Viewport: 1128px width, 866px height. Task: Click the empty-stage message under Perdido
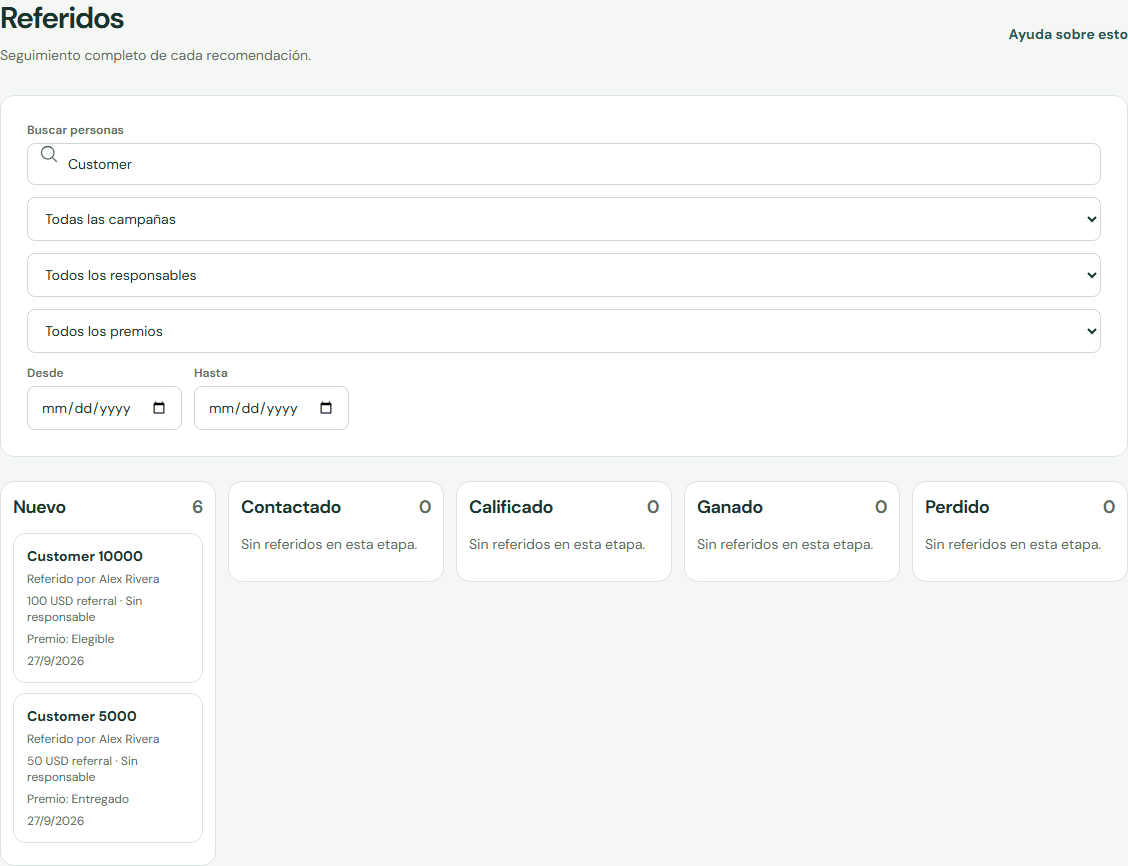[x=1013, y=544]
